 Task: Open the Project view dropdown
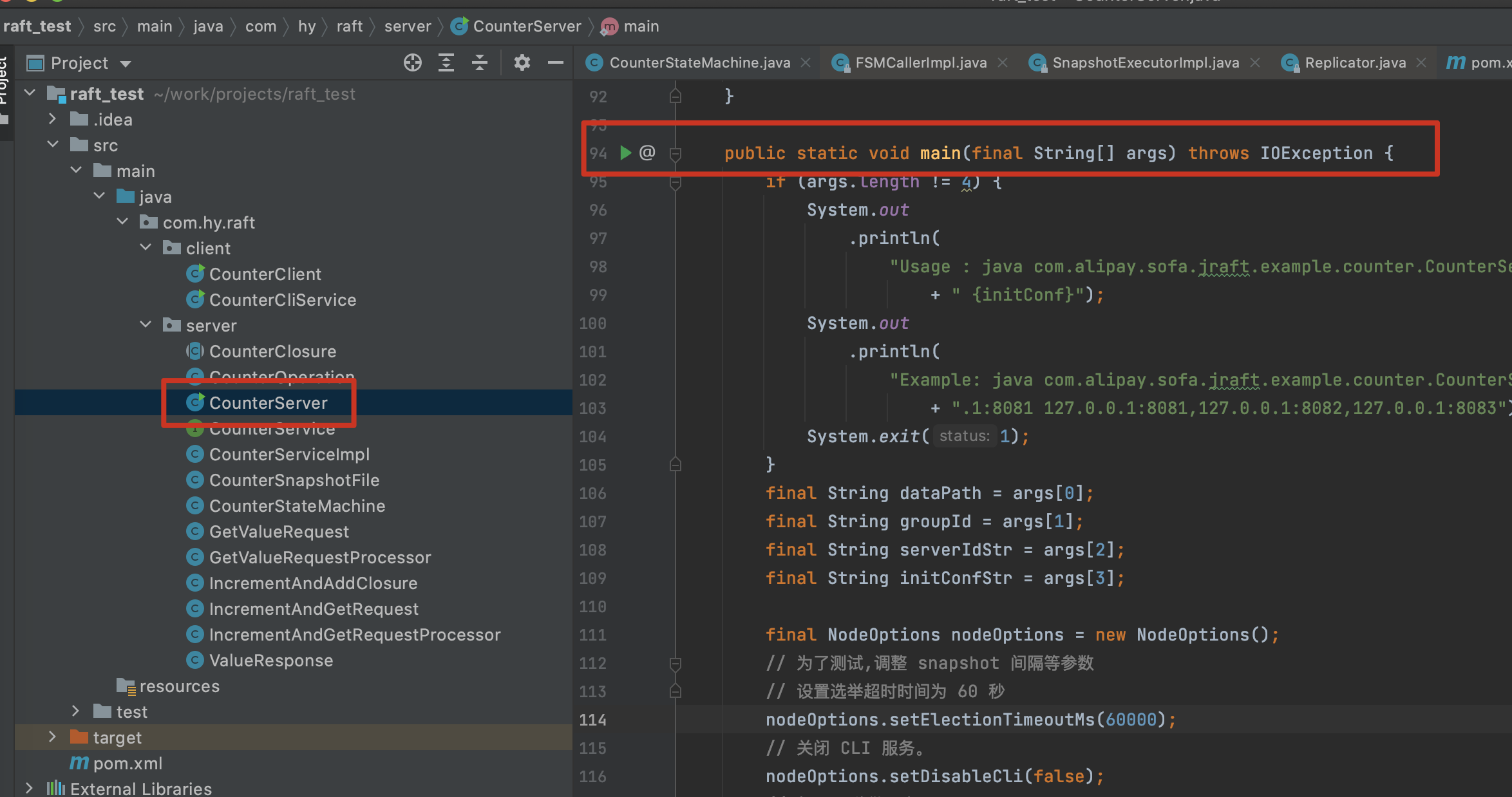click(126, 63)
